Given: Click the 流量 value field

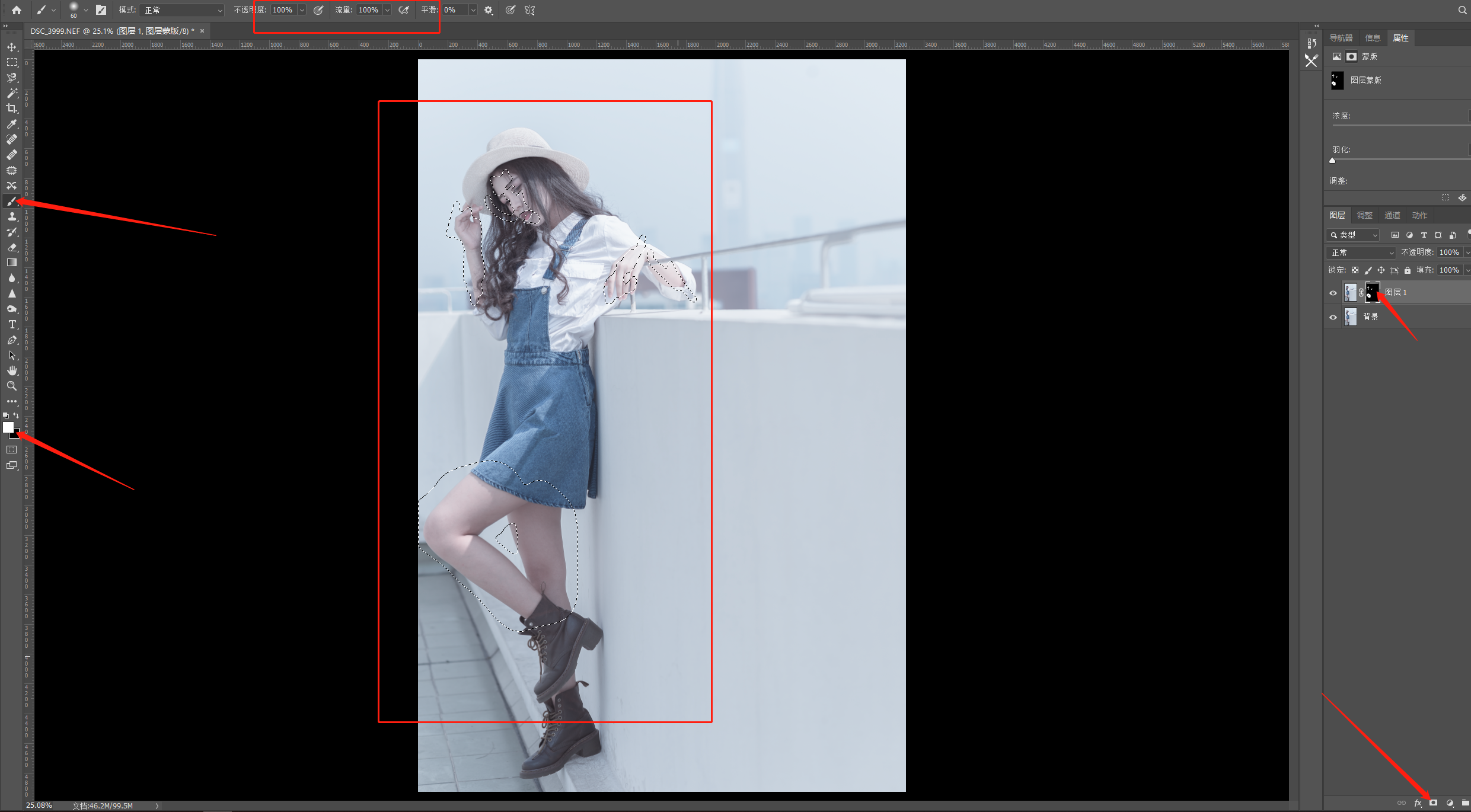Looking at the screenshot, I should click(369, 10).
